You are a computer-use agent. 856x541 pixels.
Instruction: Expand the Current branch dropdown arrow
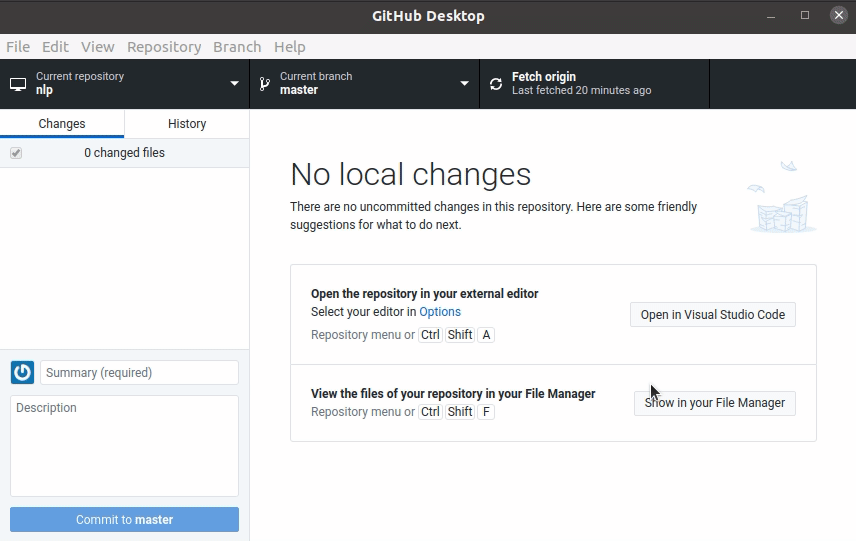[464, 84]
